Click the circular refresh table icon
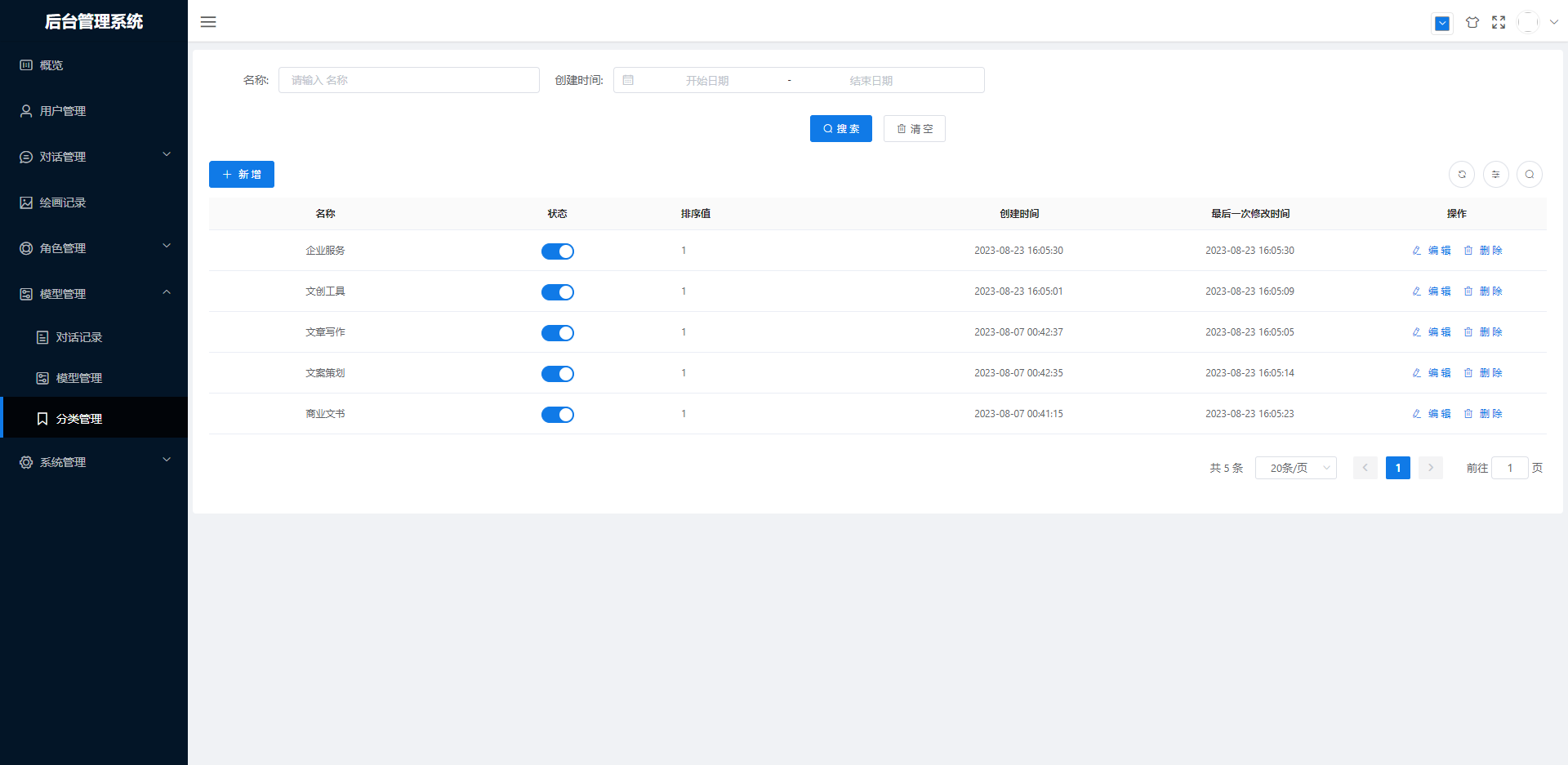 1461,175
